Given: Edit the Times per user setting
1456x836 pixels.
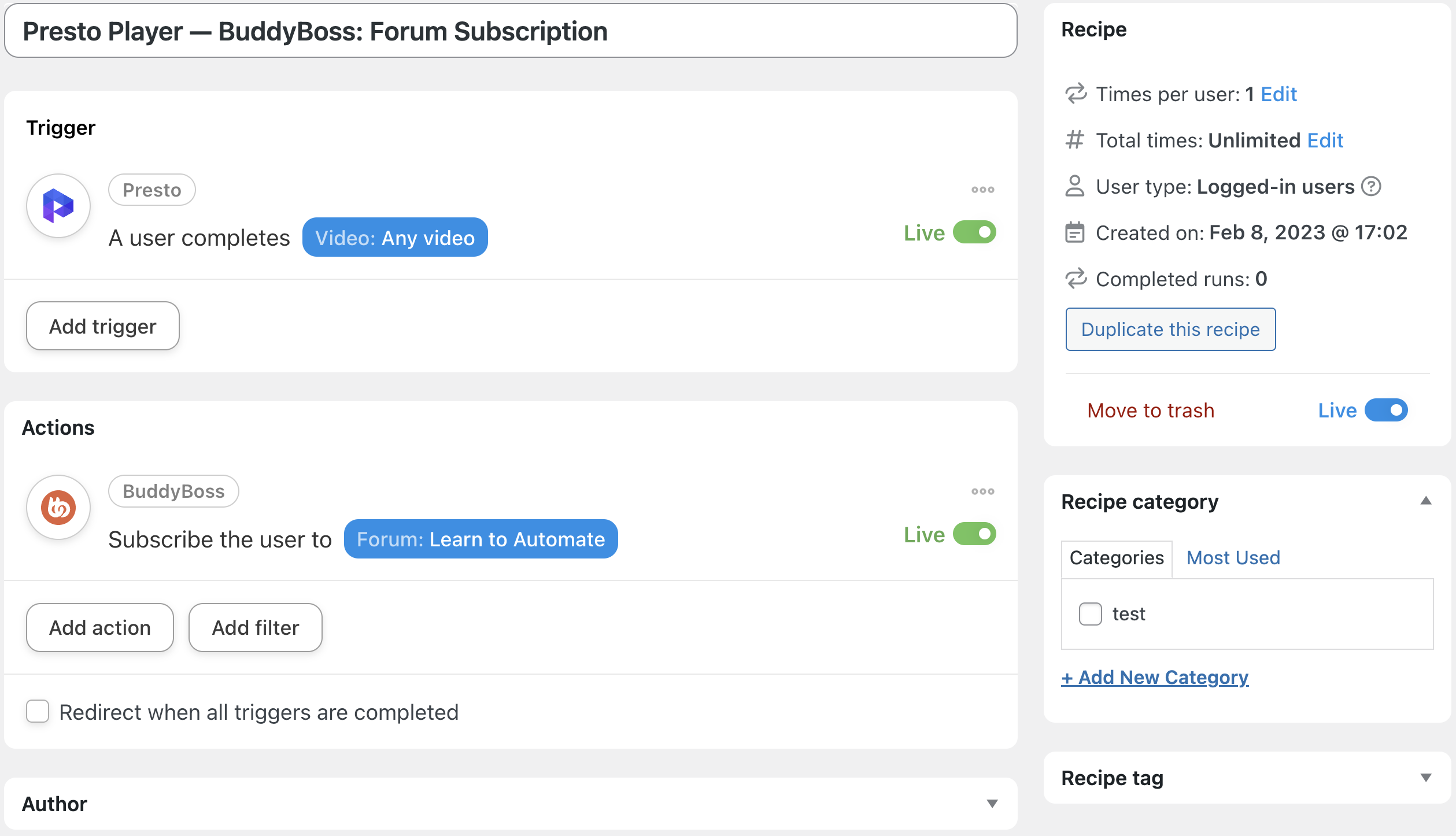Looking at the screenshot, I should pyautogui.click(x=1278, y=94).
